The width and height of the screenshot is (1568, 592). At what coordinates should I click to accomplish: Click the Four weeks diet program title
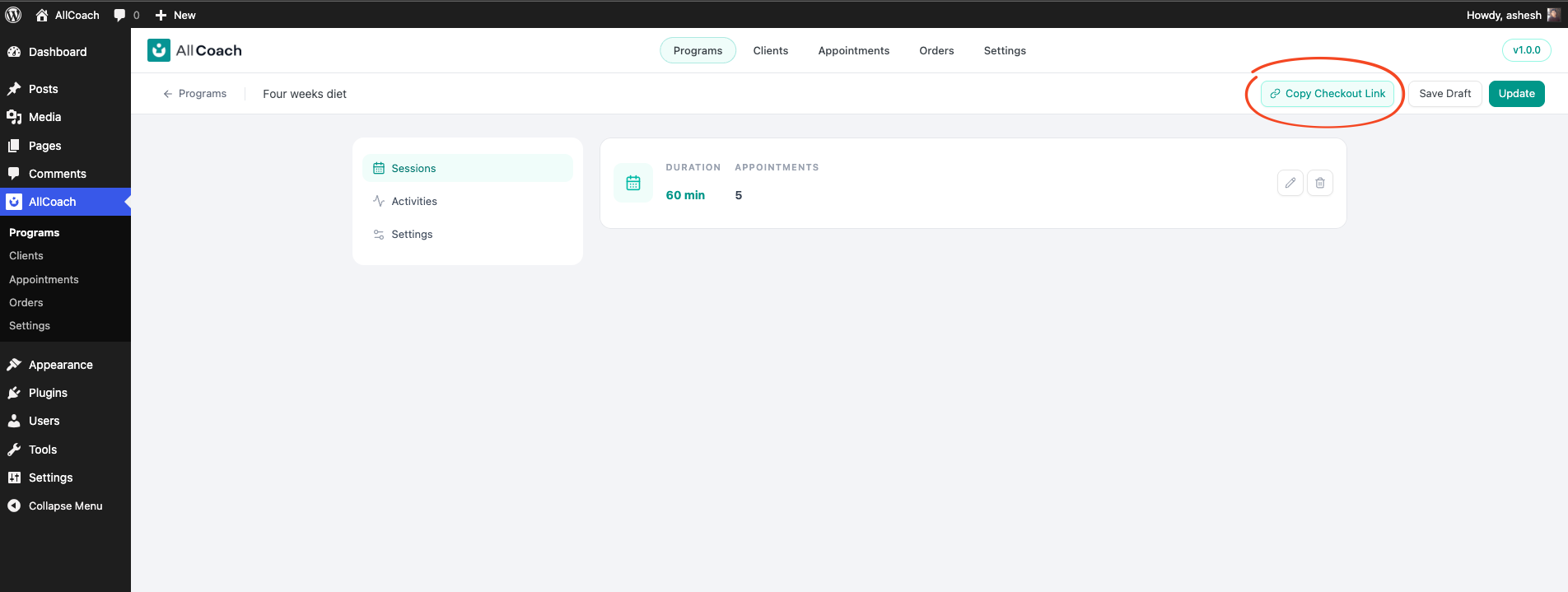(305, 94)
